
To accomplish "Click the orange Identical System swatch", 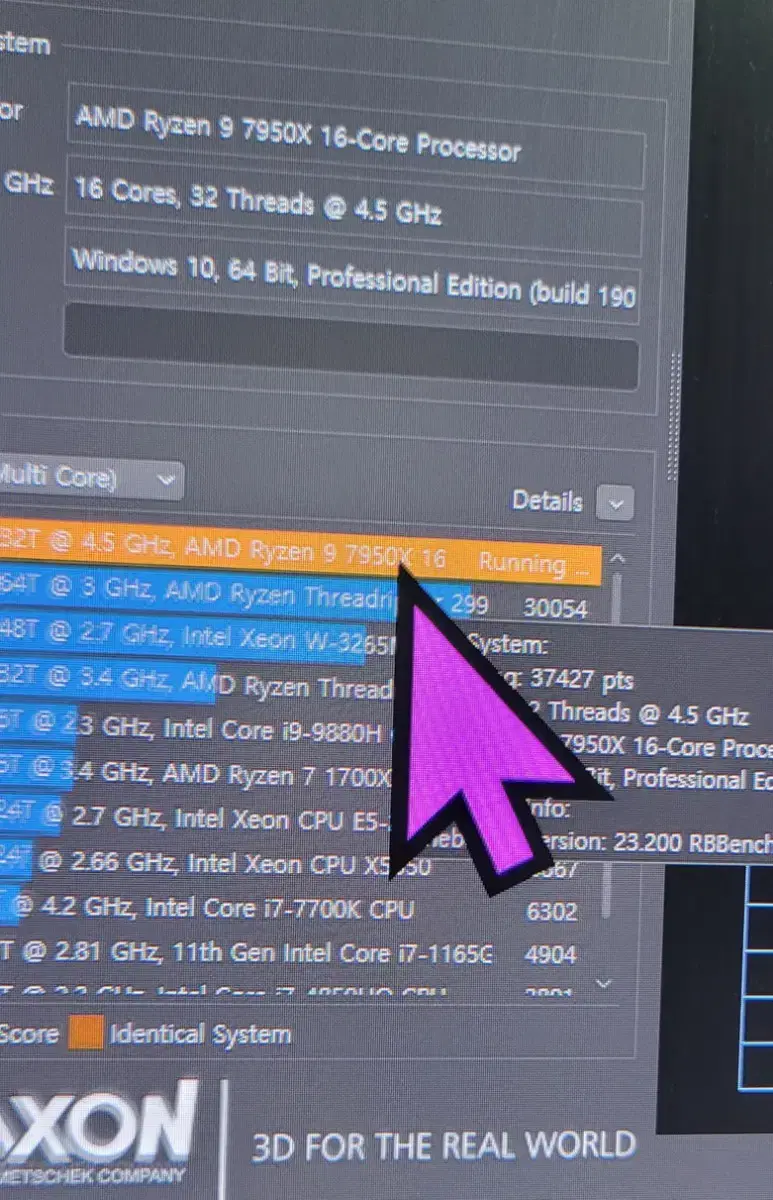I will tap(85, 1032).
